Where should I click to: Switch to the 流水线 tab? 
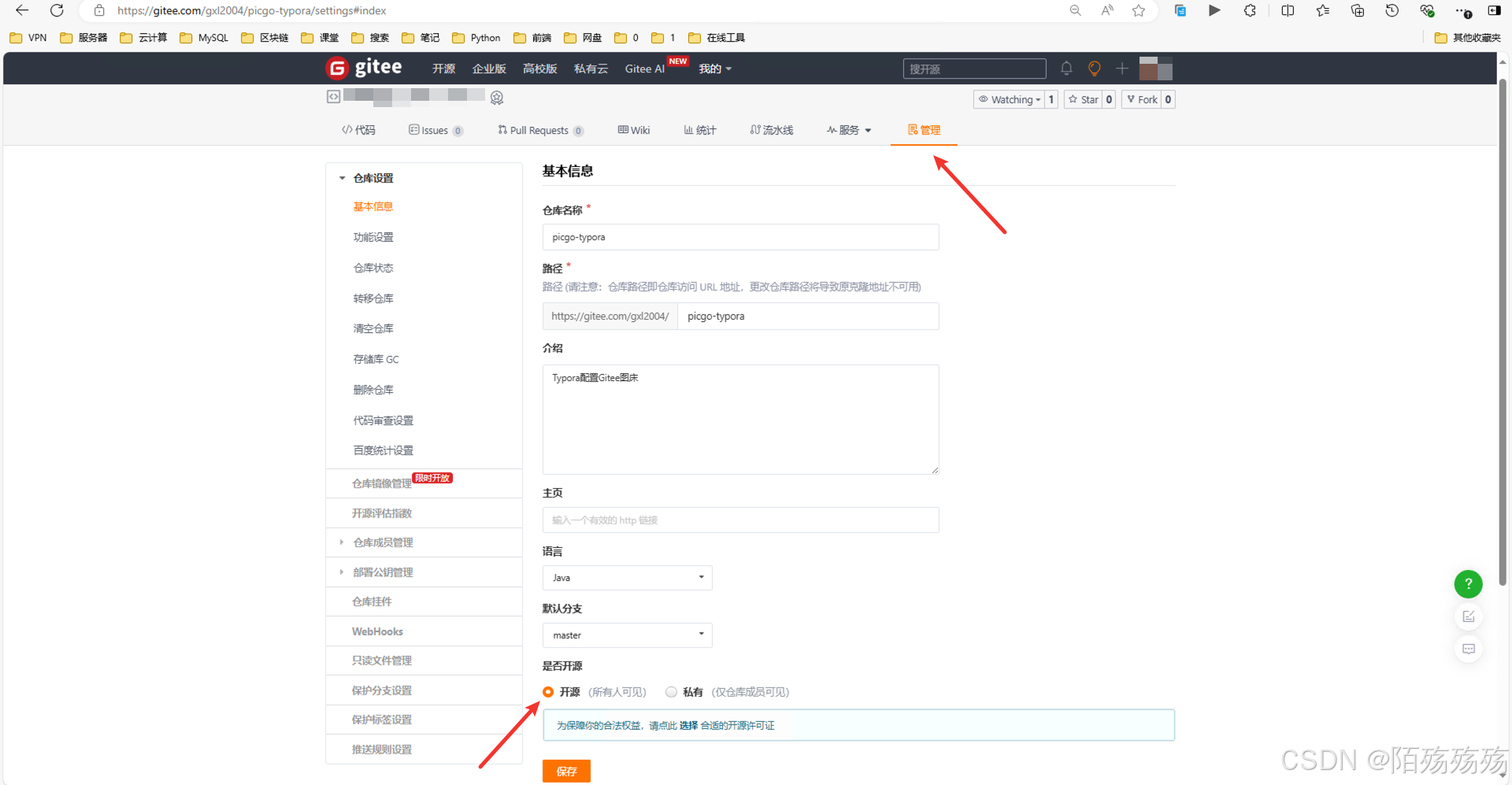click(x=772, y=130)
